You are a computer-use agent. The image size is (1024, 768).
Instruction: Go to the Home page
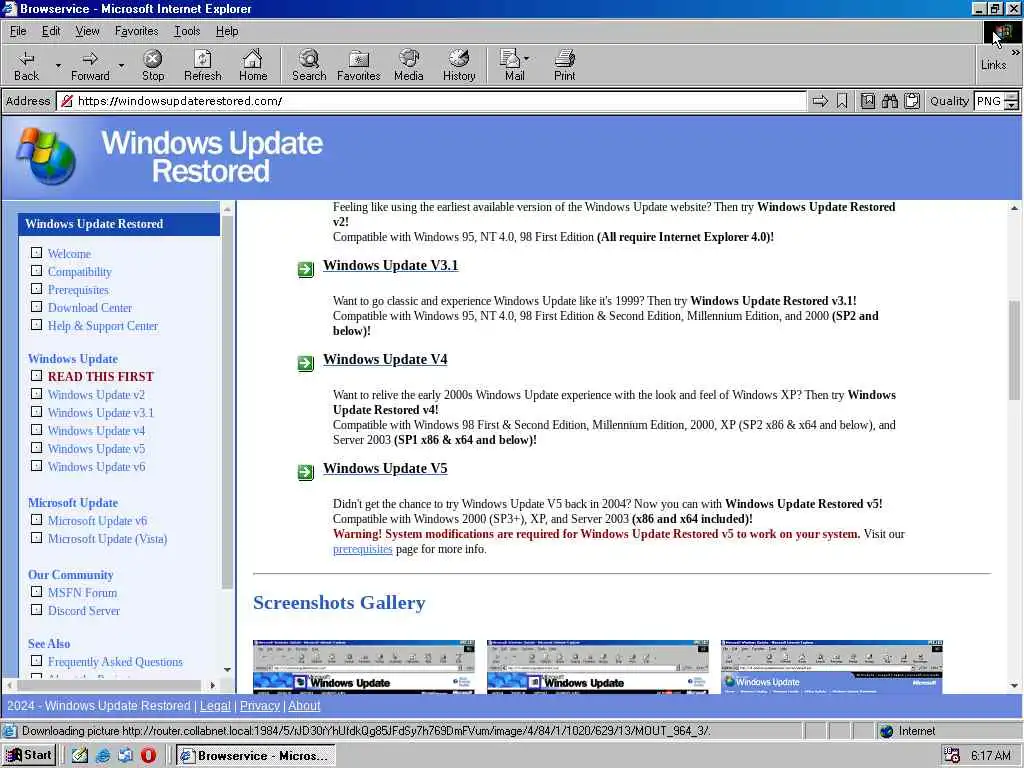tap(253, 65)
